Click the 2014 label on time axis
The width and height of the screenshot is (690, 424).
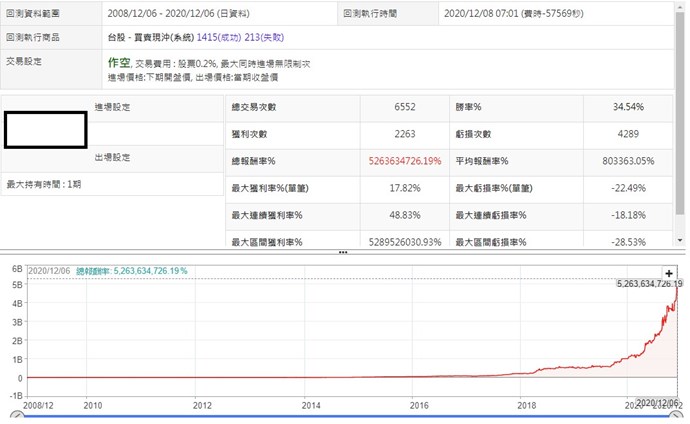(x=311, y=406)
